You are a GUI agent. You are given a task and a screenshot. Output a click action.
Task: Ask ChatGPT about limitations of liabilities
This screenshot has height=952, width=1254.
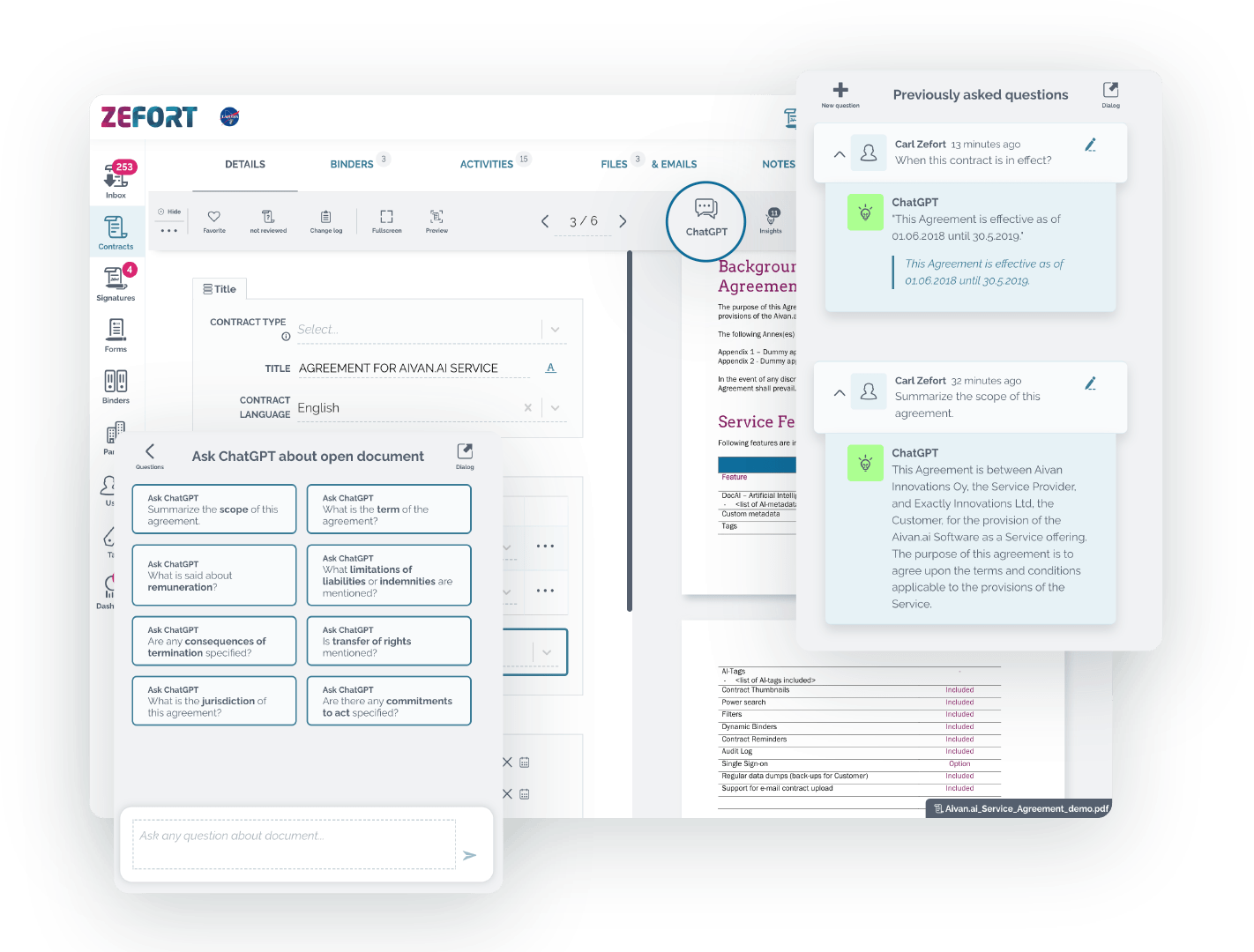389,575
